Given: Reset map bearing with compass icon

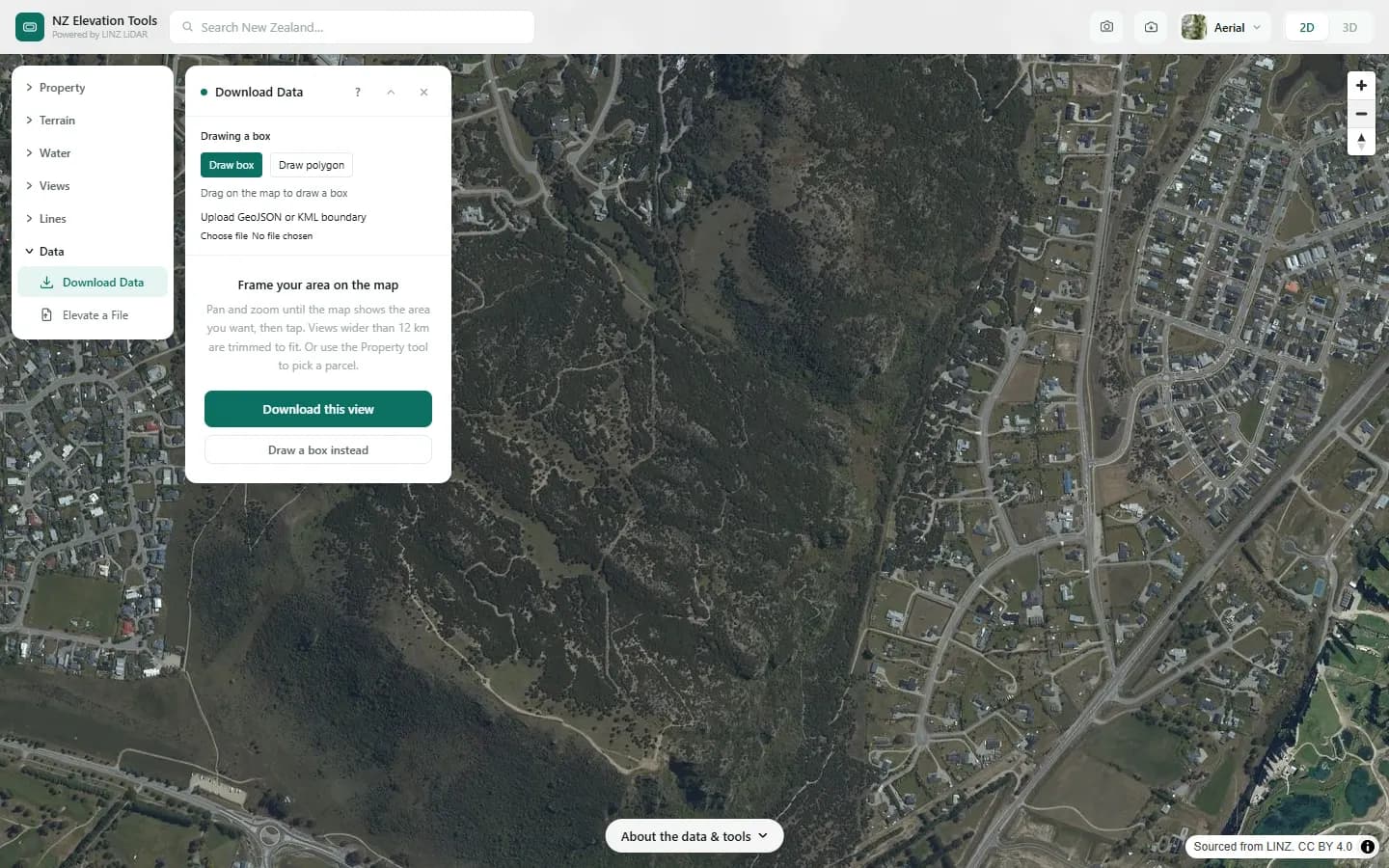Looking at the screenshot, I should pos(1361,142).
